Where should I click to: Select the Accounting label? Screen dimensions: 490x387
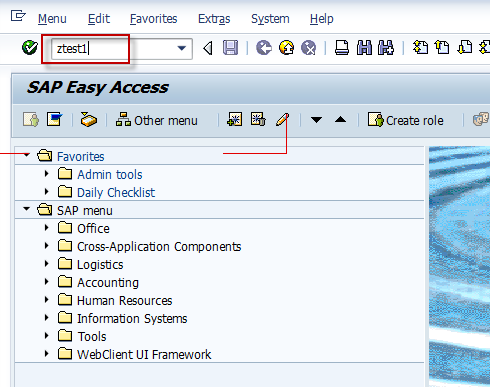tap(108, 282)
